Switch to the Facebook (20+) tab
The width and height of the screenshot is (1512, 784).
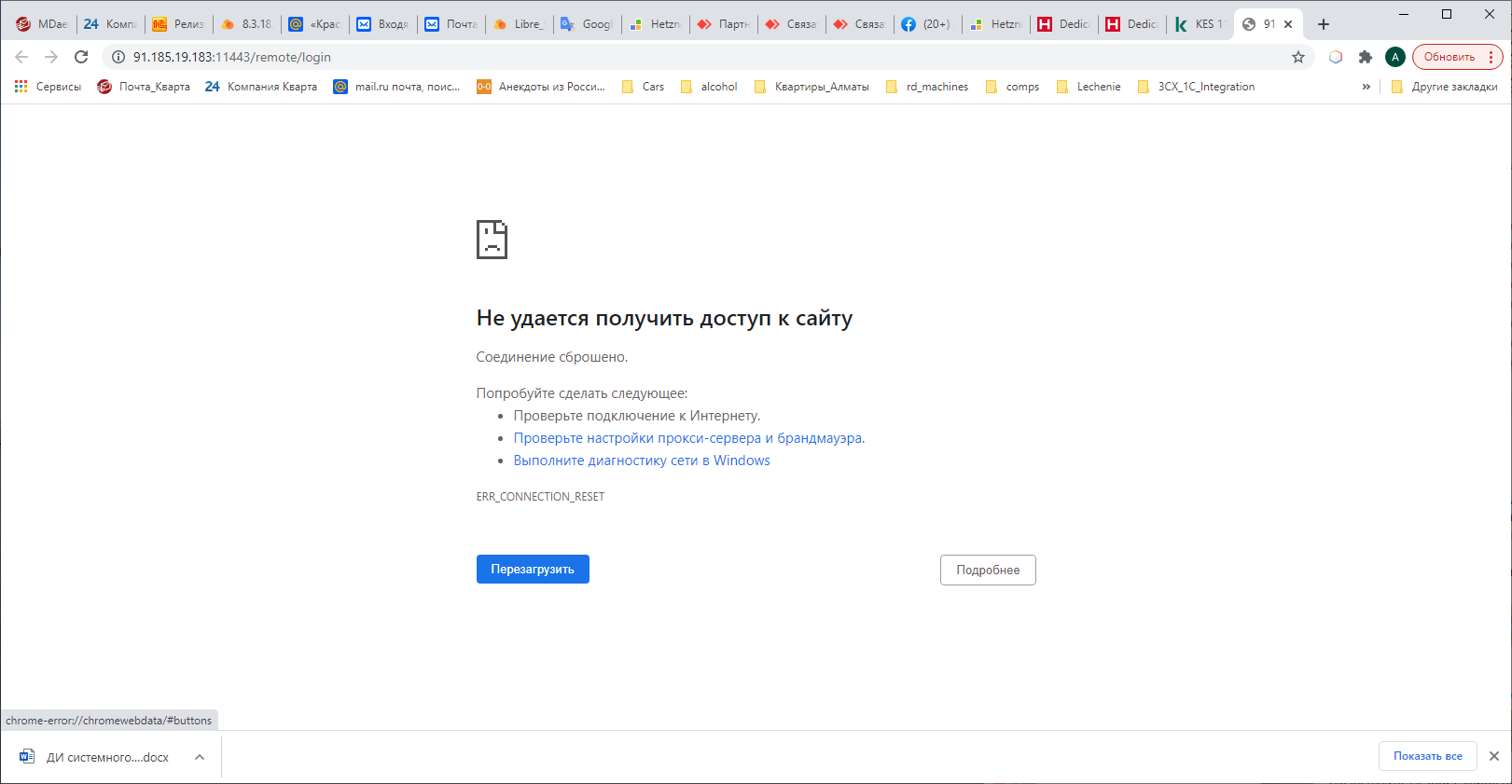(x=927, y=24)
